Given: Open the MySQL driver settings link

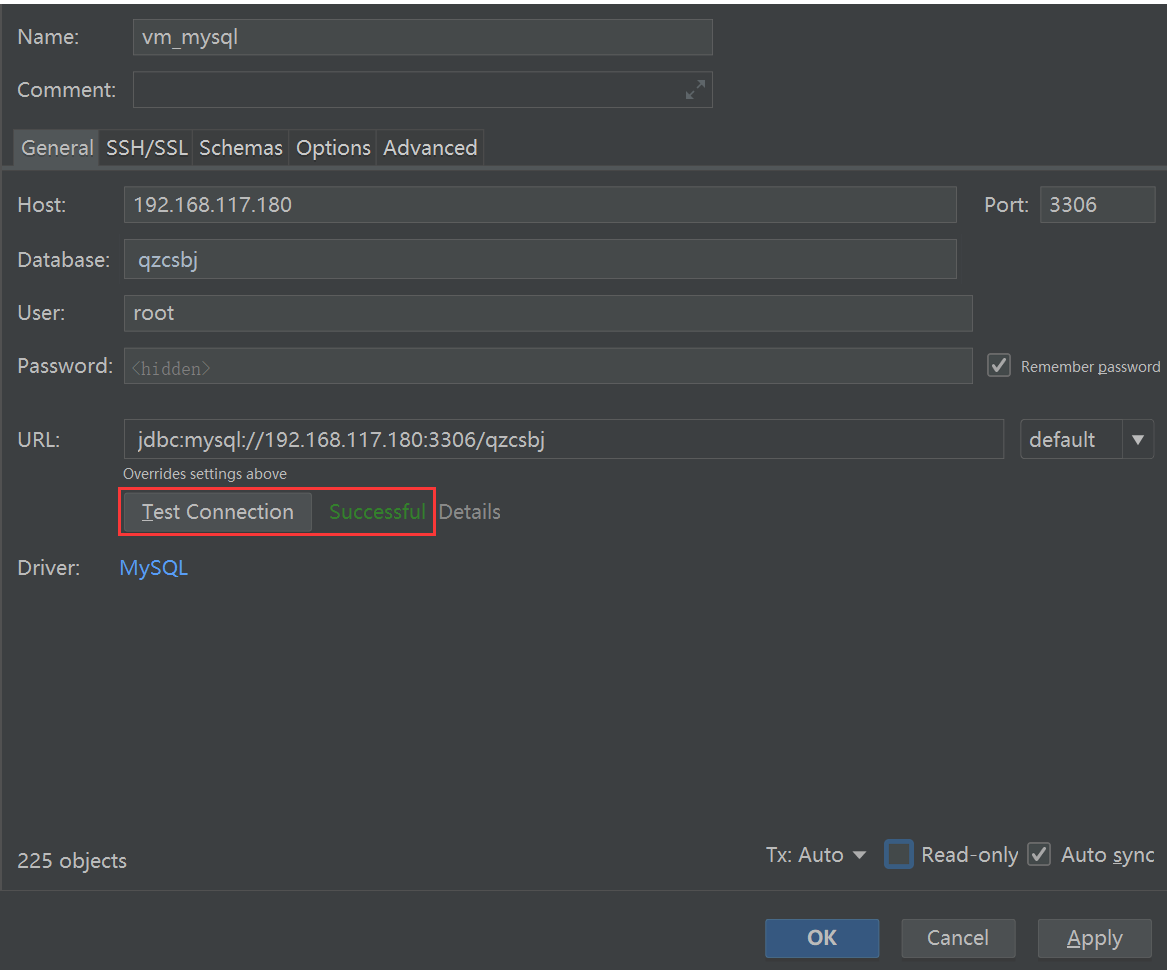Looking at the screenshot, I should pos(153,567).
